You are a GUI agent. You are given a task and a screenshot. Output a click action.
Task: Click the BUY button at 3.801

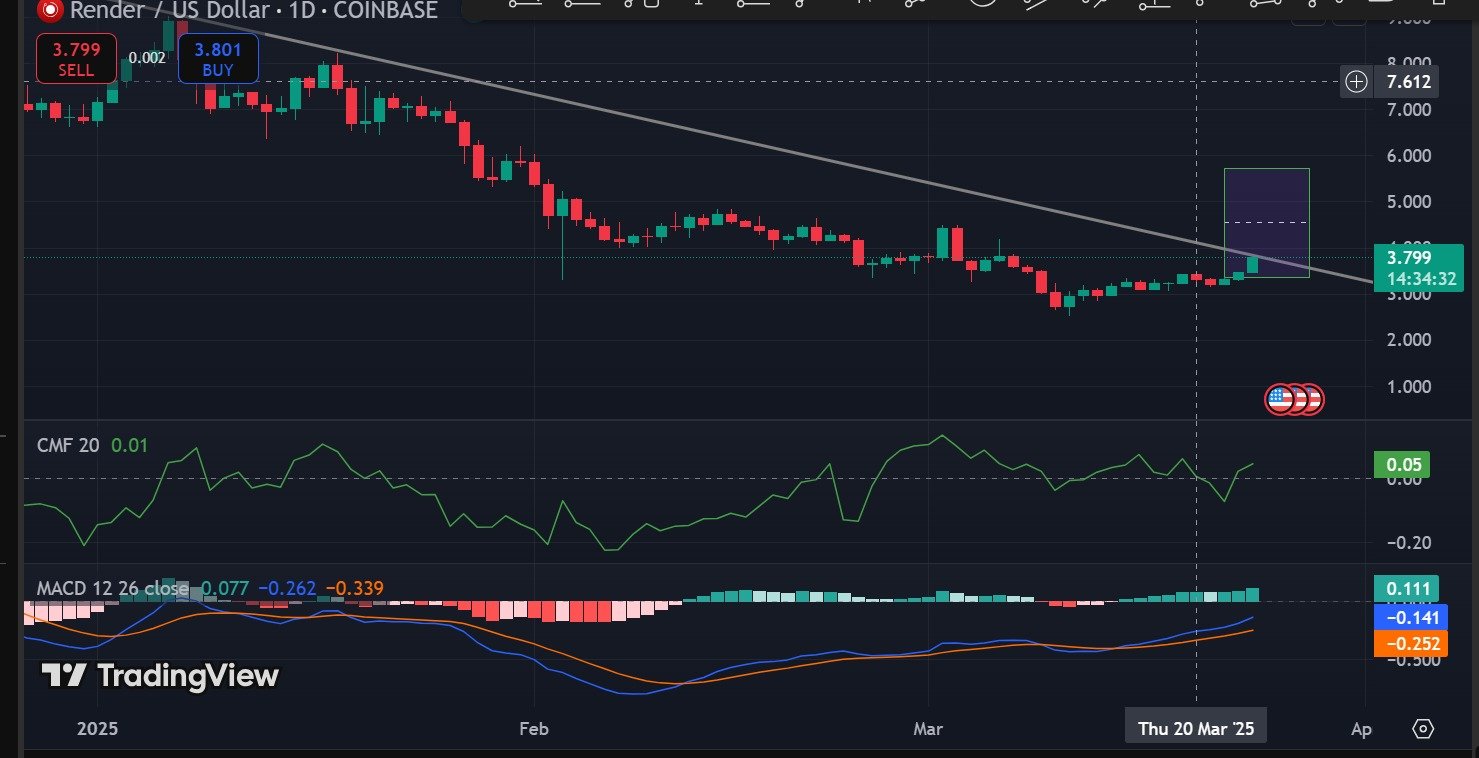coord(217,58)
